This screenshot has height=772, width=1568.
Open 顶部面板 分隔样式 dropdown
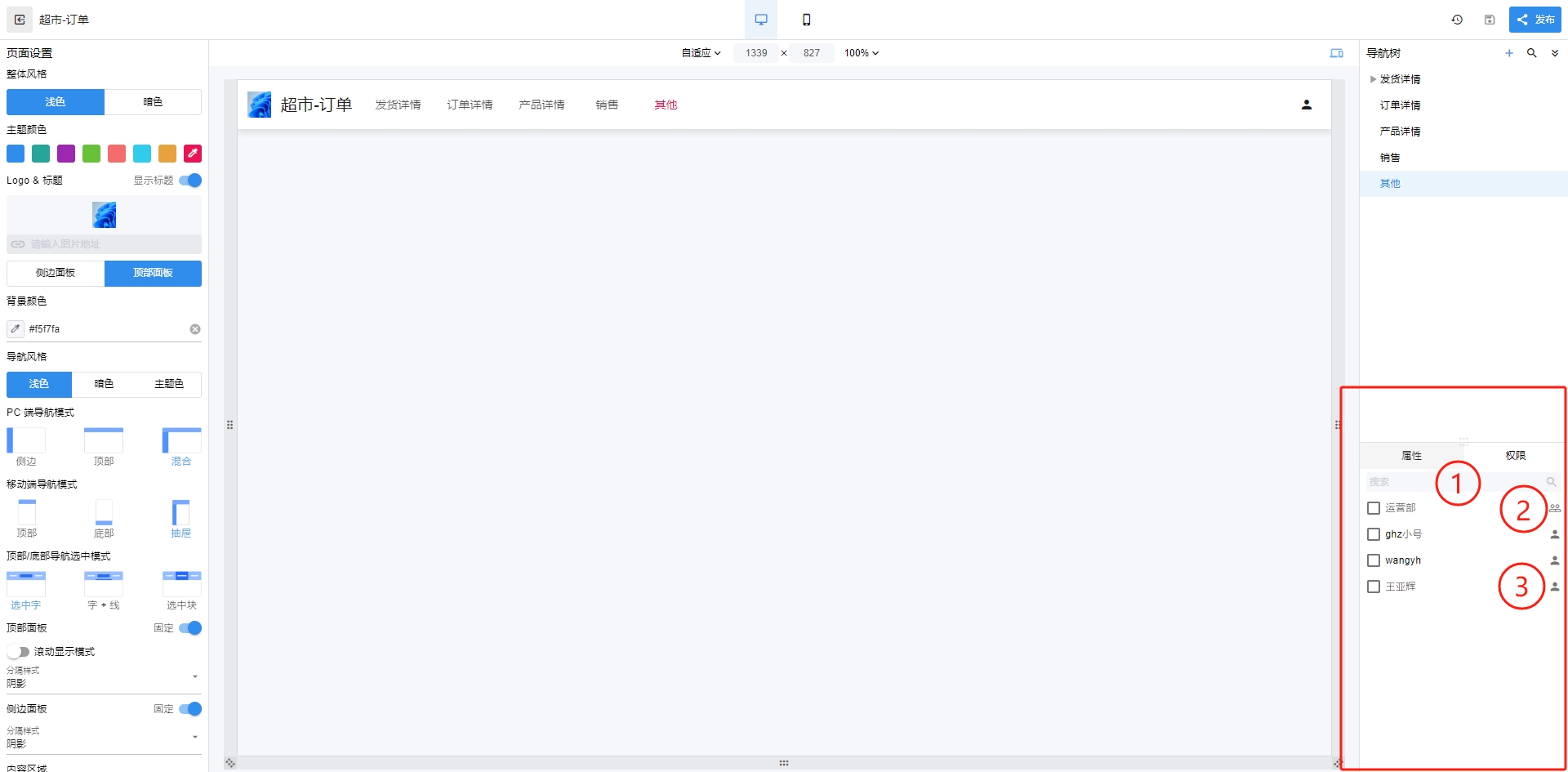point(104,678)
